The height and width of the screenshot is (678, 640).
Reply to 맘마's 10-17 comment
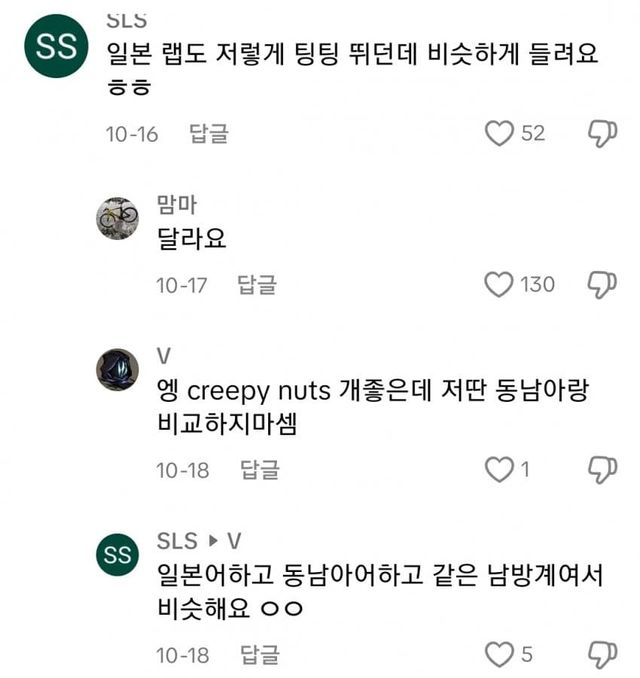[x=257, y=285]
